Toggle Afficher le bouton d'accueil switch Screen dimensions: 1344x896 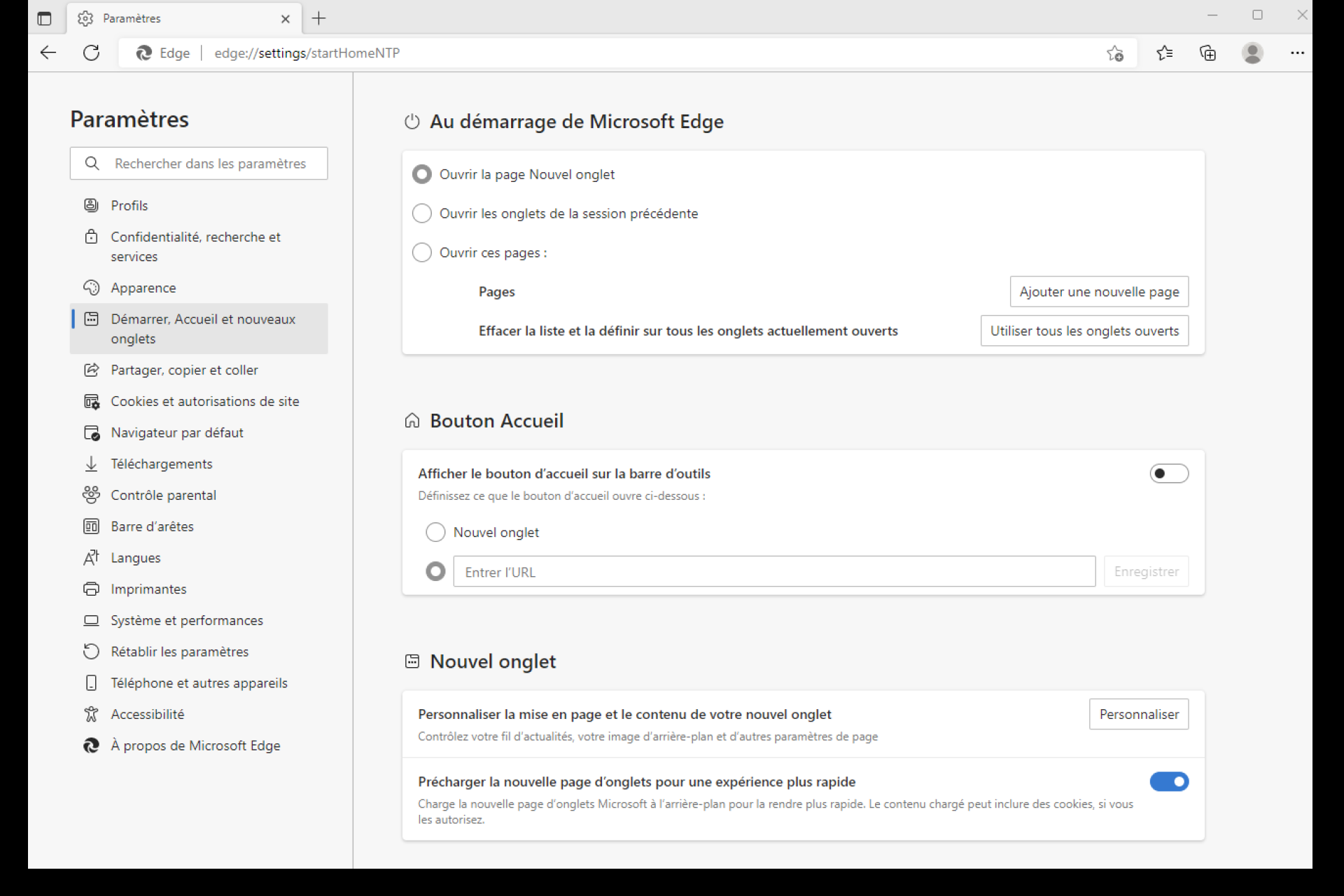tap(1169, 474)
